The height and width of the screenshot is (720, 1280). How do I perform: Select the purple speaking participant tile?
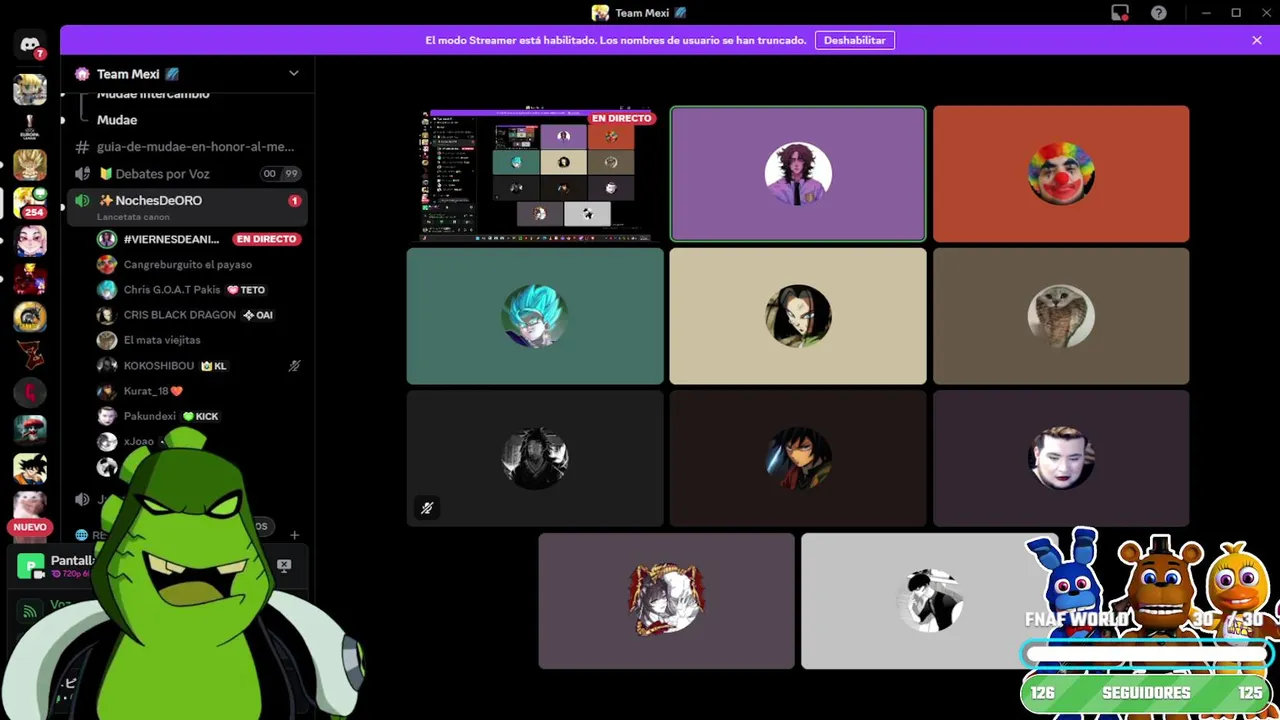[x=798, y=174]
